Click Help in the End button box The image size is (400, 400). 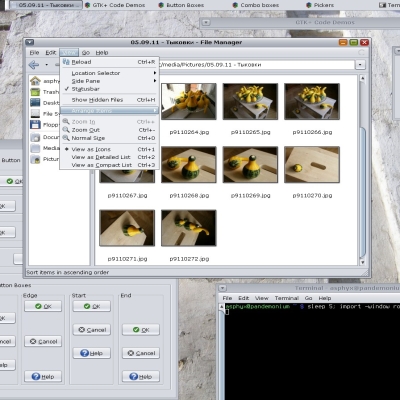click(141, 376)
